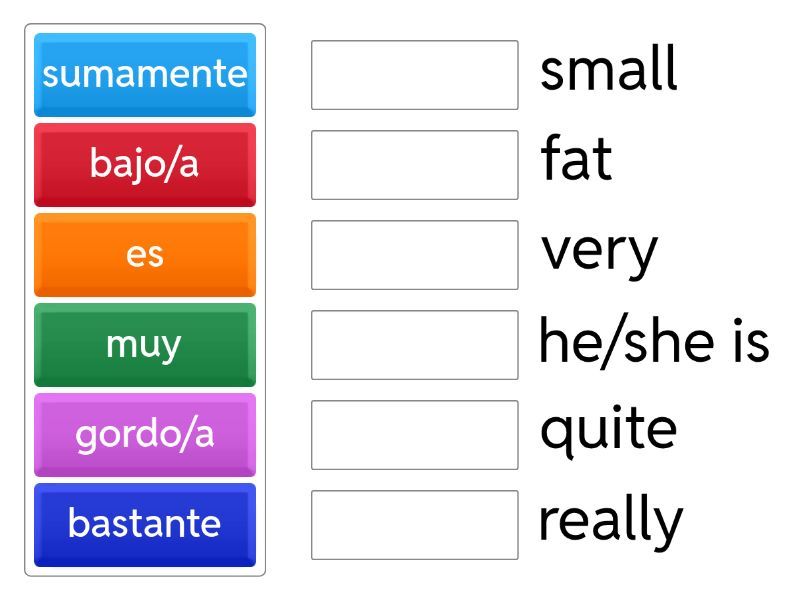
Task: Pick the red 'bajo/a' tile
Action: click(x=145, y=165)
